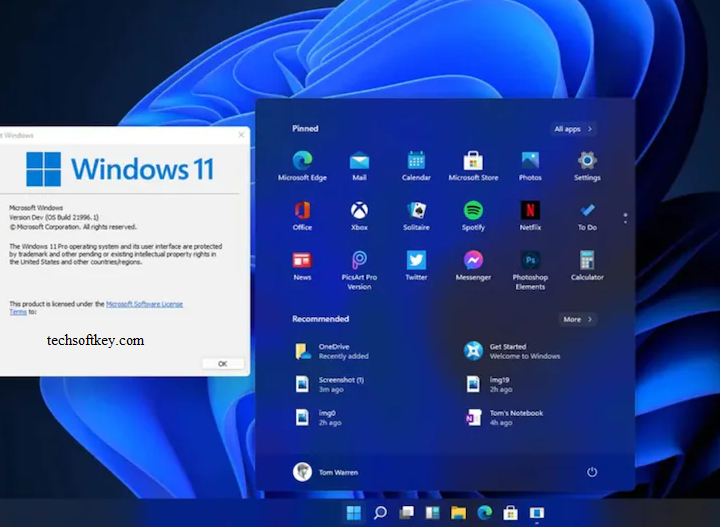Launch the Photos app
Image resolution: width=720 pixels, height=527 pixels.
pyautogui.click(x=530, y=166)
